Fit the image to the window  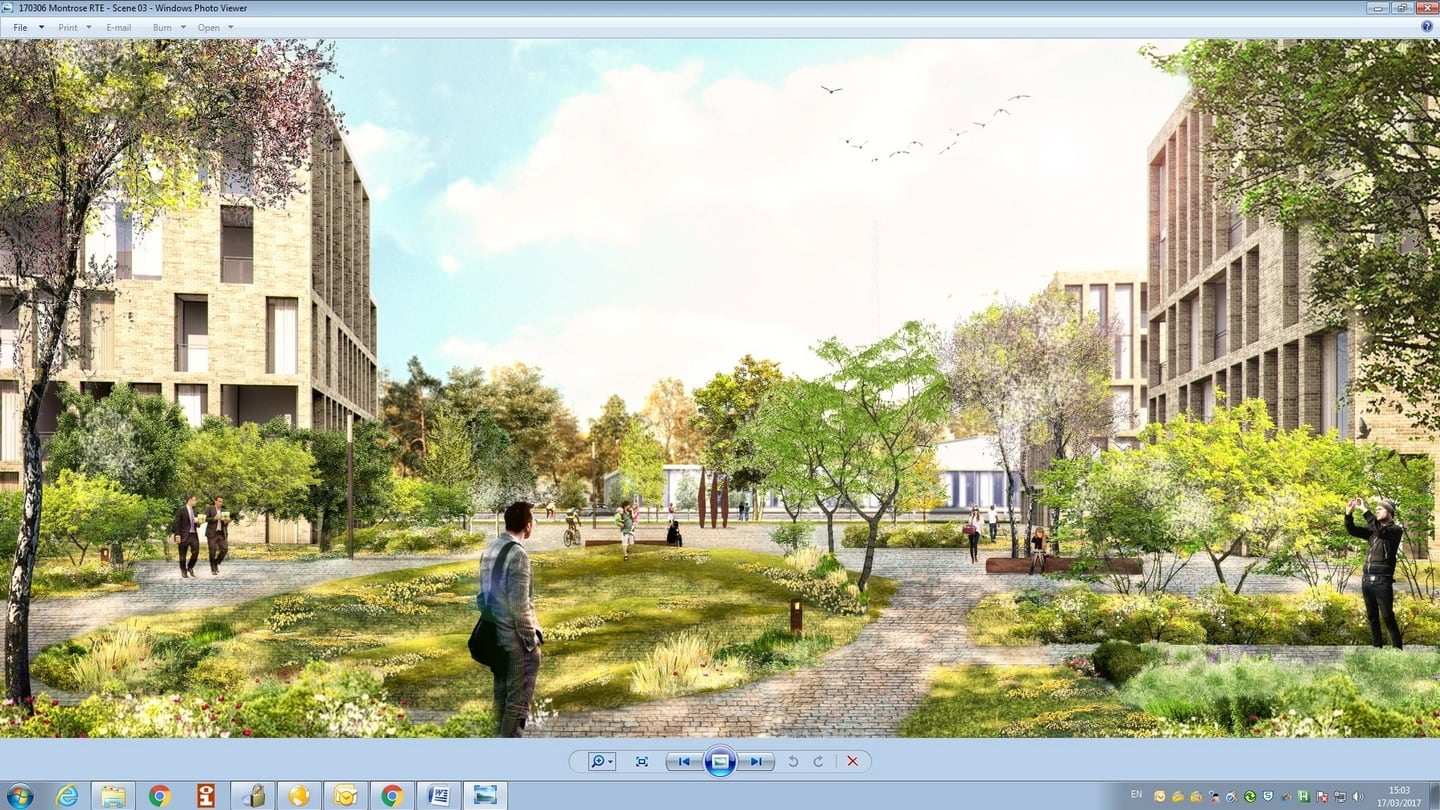[x=642, y=761]
